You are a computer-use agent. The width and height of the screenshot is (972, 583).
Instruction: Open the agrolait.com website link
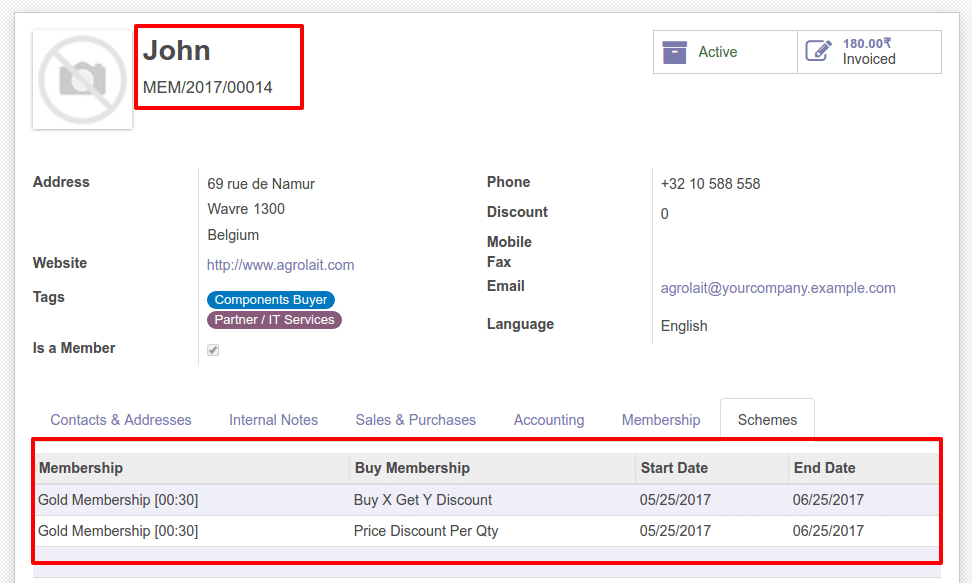click(x=280, y=265)
